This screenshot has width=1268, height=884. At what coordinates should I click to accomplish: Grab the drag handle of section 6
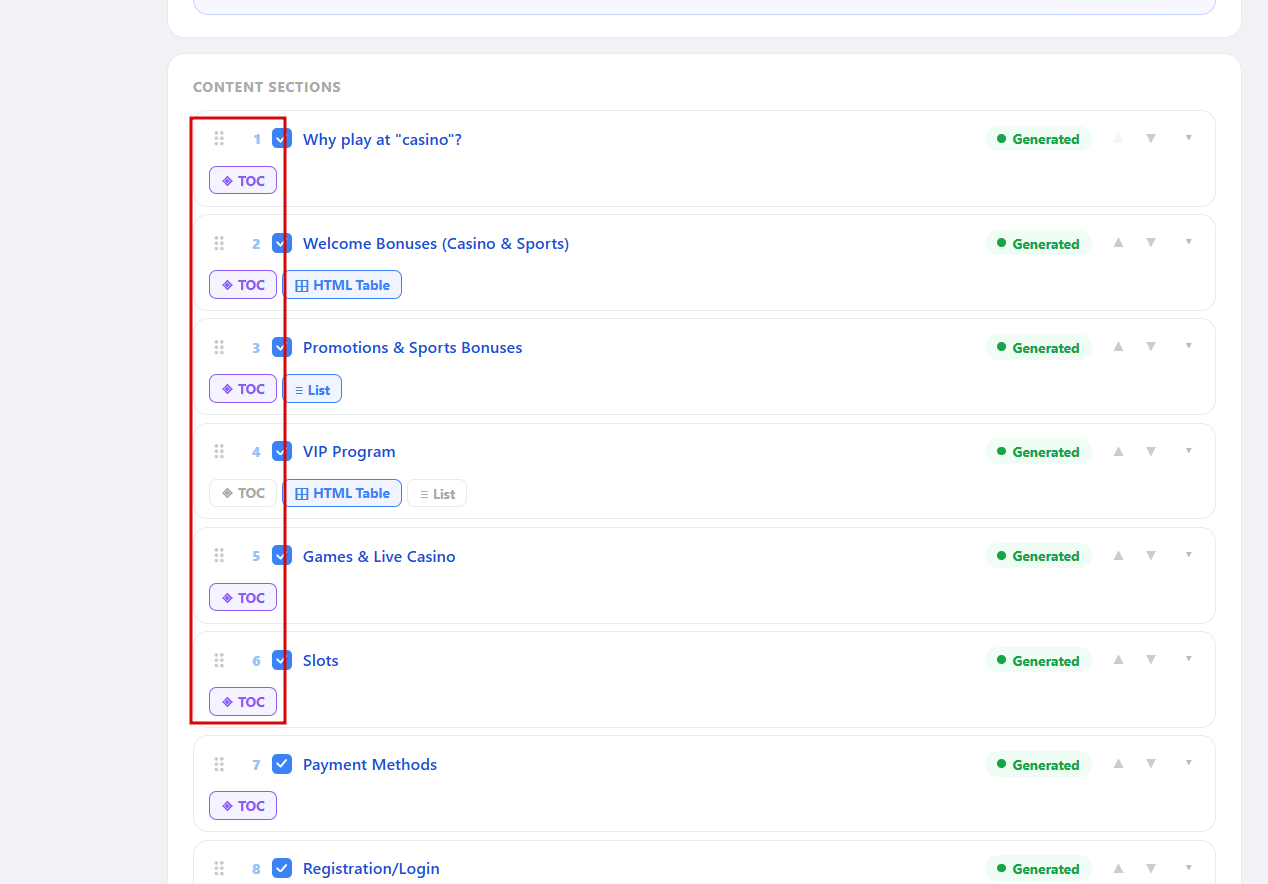(219, 660)
